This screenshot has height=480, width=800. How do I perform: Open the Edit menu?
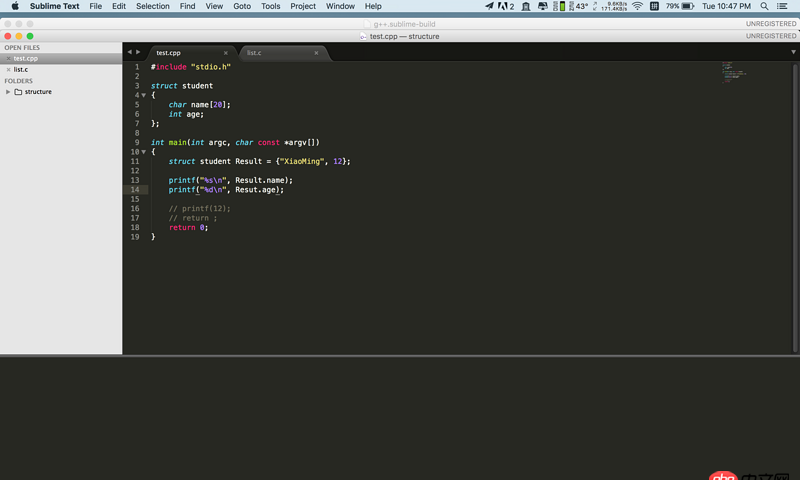pyautogui.click(x=119, y=6)
